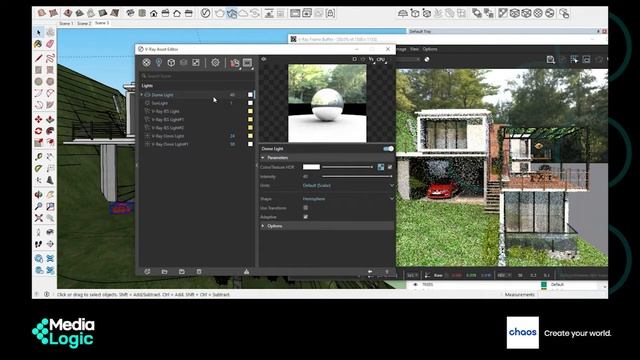Toggle the Adaptive checkbox
Image resolution: width=640 pixels, height=360 pixels.
pyautogui.click(x=306, y=217)
